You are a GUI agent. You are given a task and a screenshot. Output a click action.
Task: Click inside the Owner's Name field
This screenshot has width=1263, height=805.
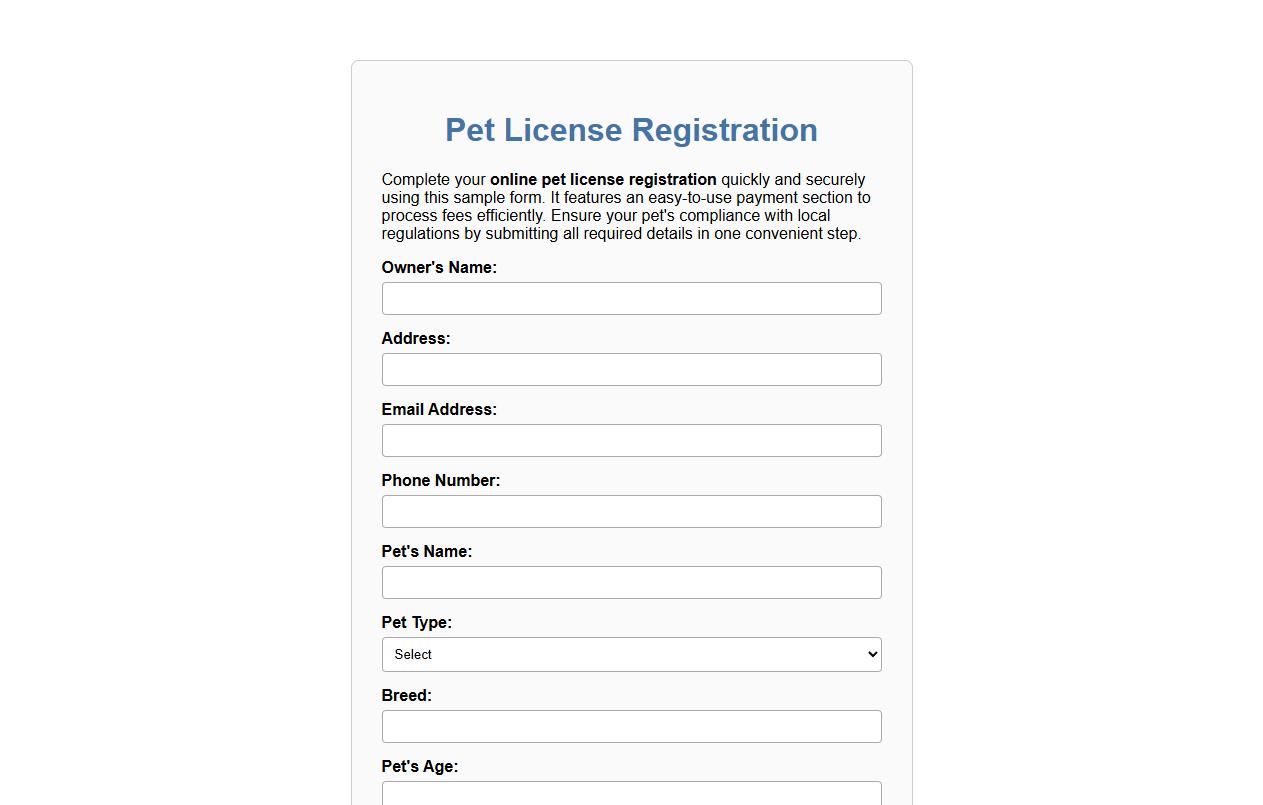click(631, 298)
